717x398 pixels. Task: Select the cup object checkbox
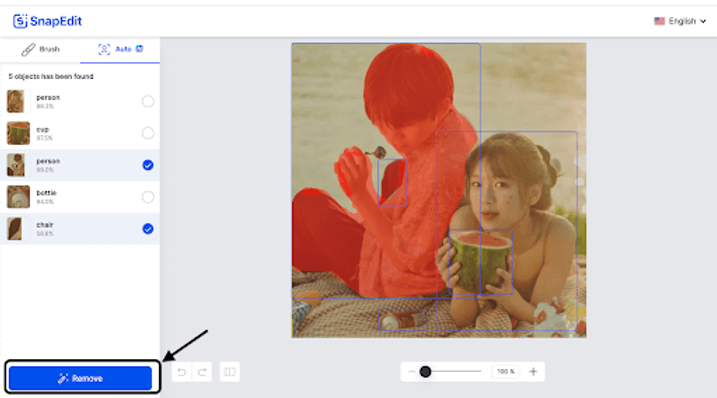click(148, 133)
